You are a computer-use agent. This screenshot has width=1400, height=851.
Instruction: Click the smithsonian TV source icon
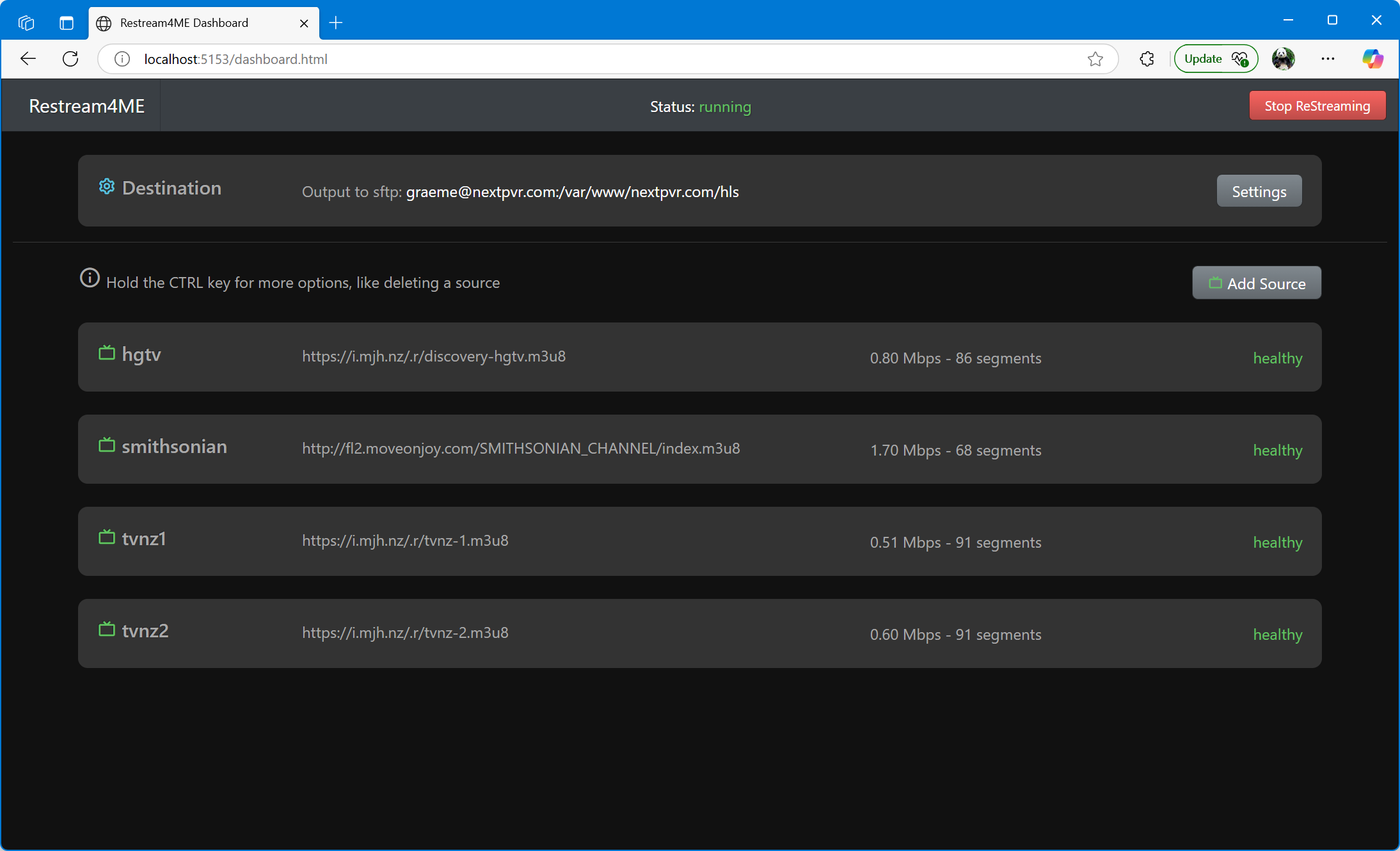(106, 445)
